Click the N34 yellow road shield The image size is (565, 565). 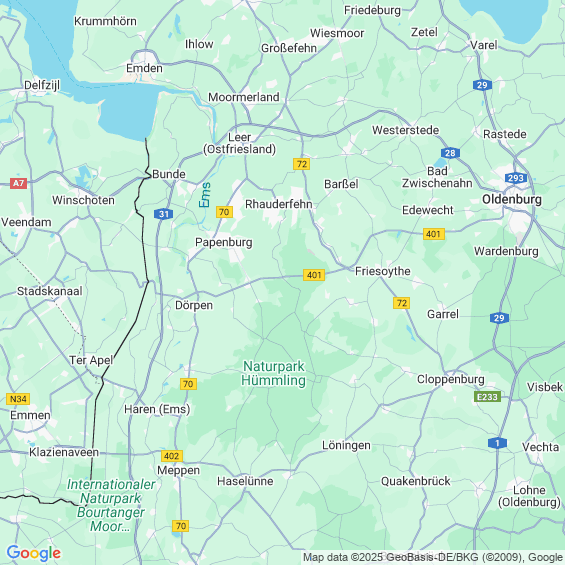pos(18,399)
